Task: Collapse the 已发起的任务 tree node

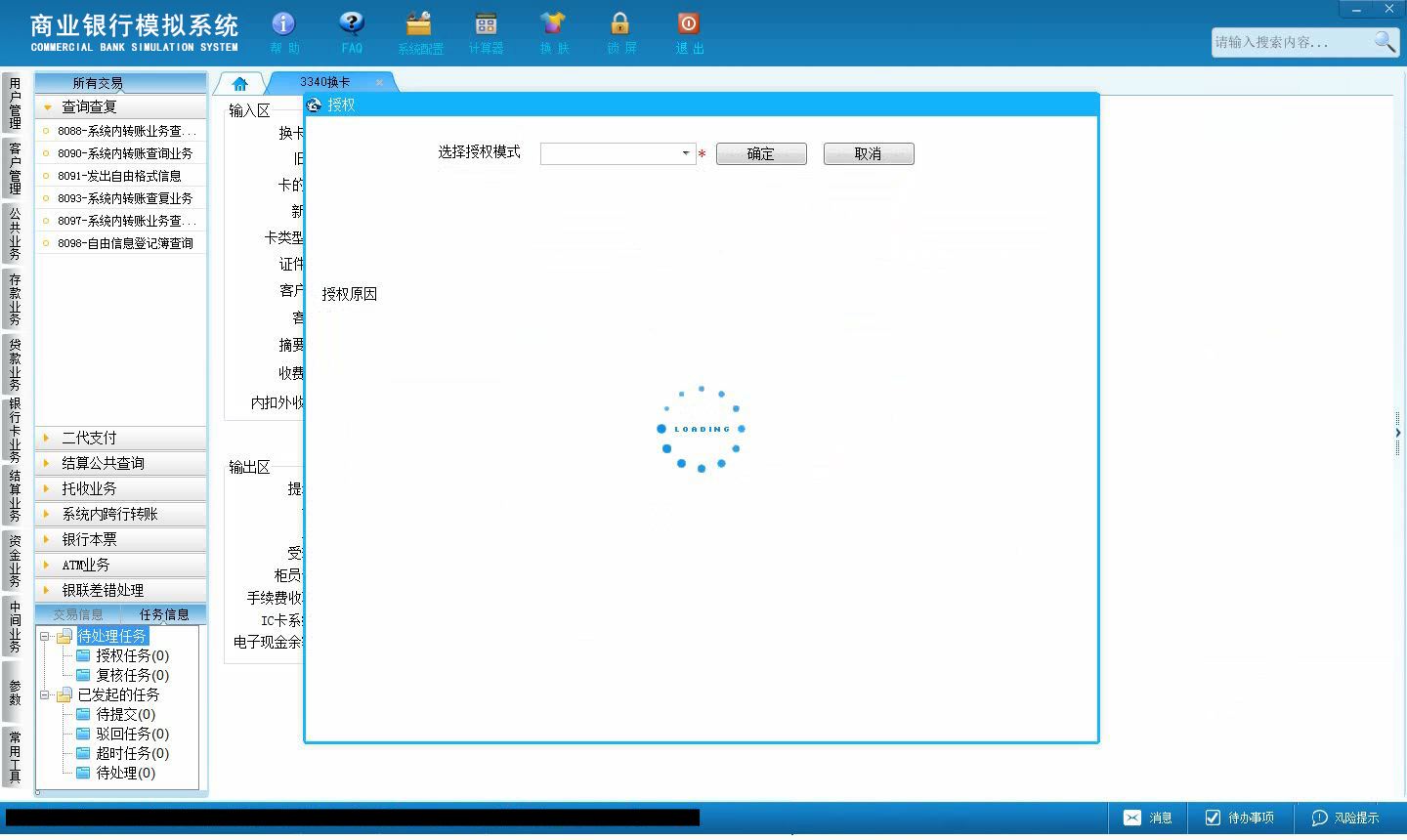Action: coord(45,694)
